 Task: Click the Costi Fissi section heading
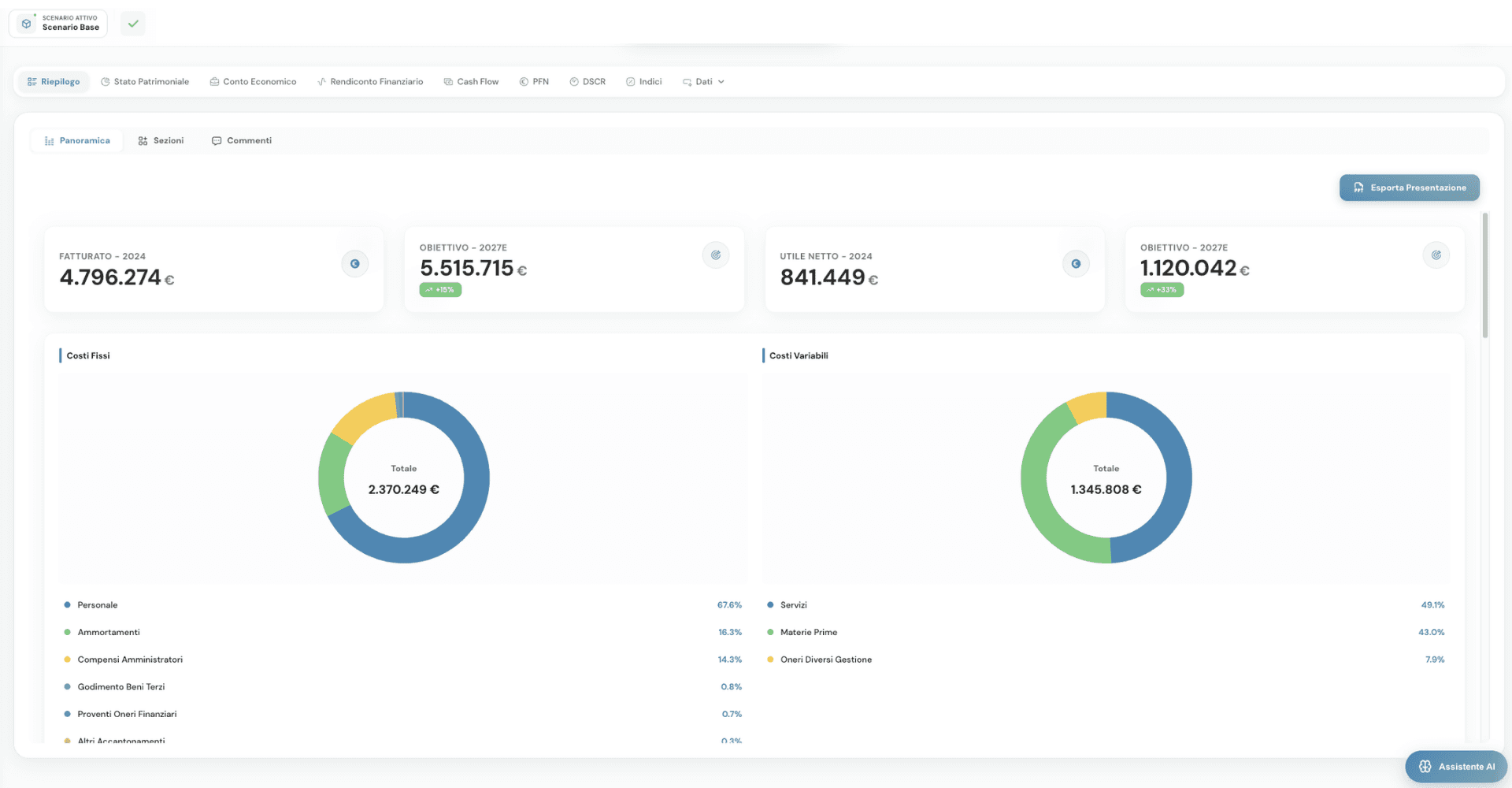click(x=88, y=356)
